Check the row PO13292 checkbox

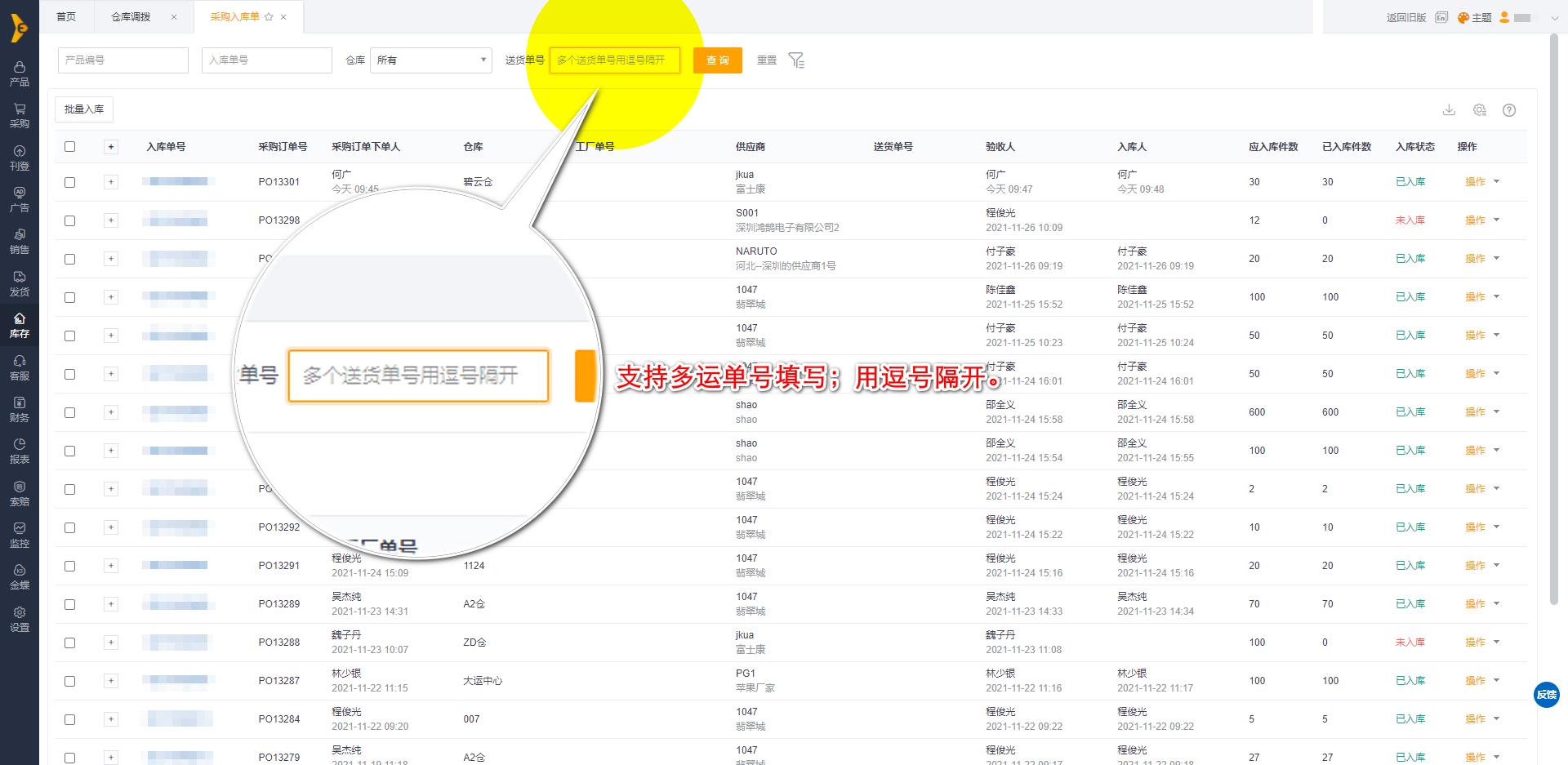click(x=69, y=527)
